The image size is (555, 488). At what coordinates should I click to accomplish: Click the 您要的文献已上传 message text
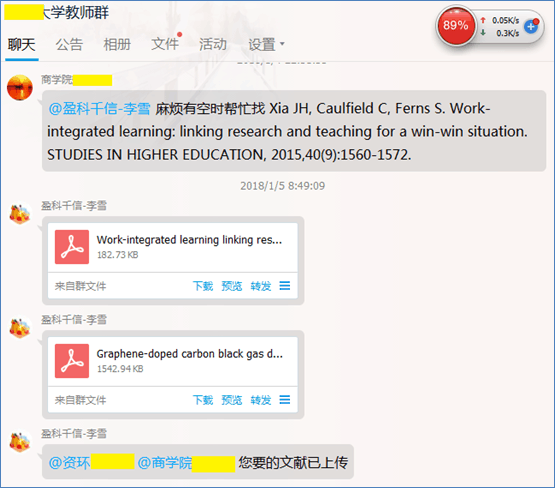(x=293, y=463)
